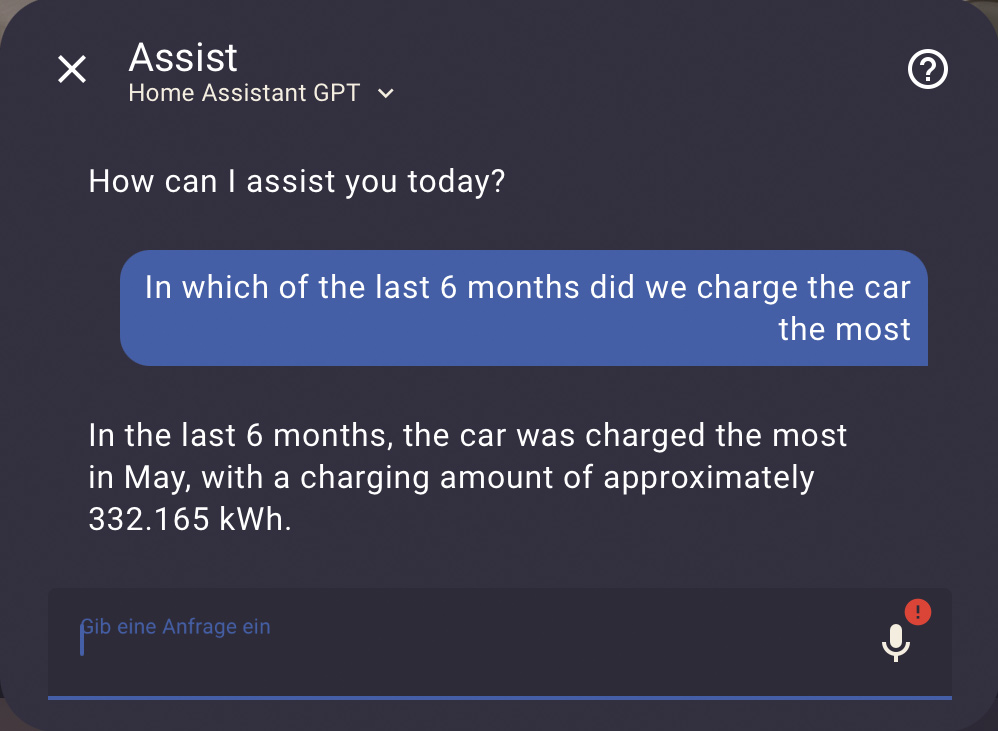Close the Assist dialog with the X
Screen dimensions: 998x731
point(72,69)
